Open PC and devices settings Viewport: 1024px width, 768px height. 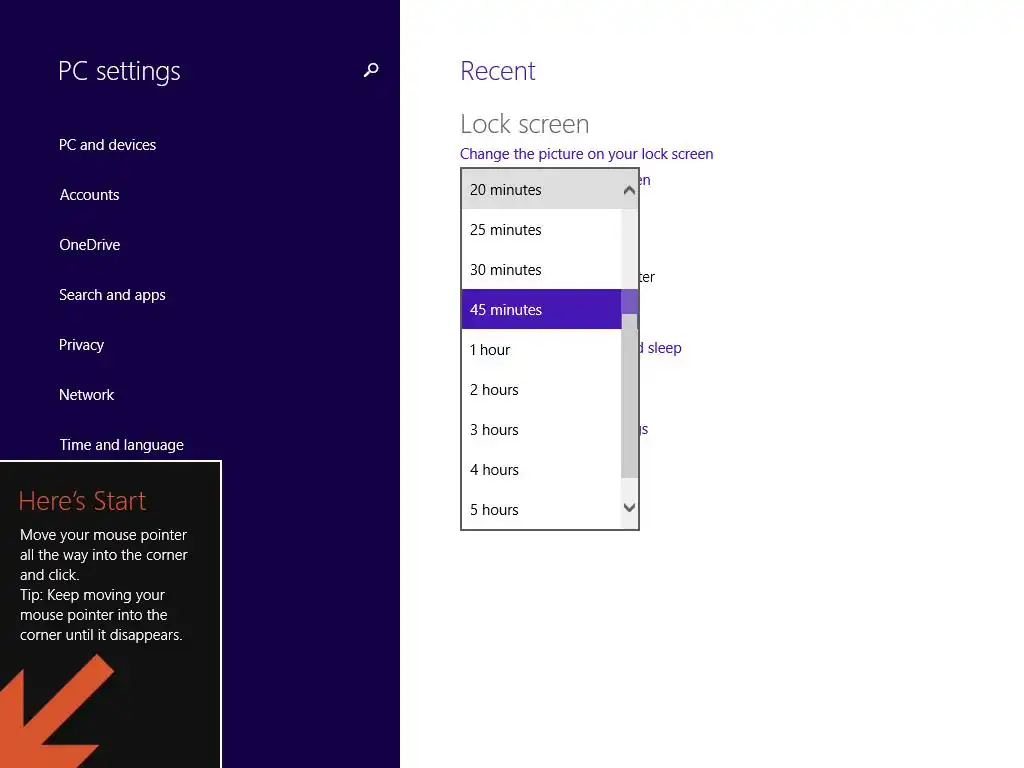(x=107, y=145)
